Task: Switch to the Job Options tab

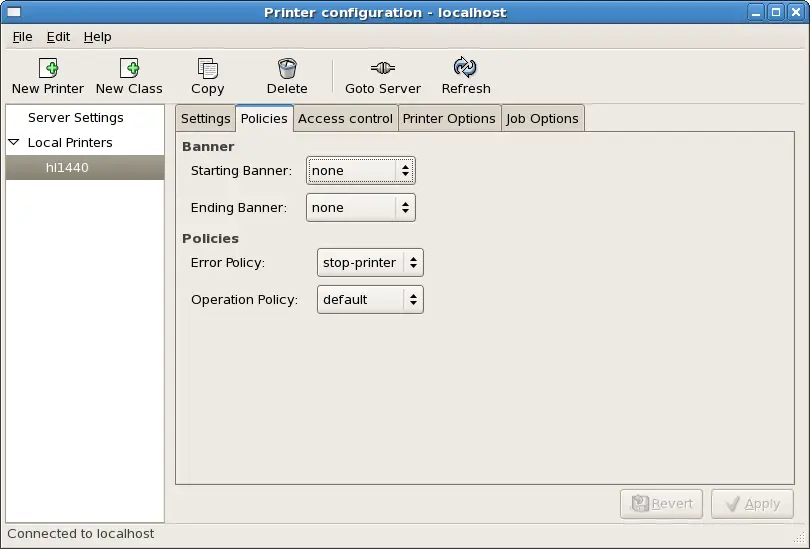Action: [x=542, y=118]
